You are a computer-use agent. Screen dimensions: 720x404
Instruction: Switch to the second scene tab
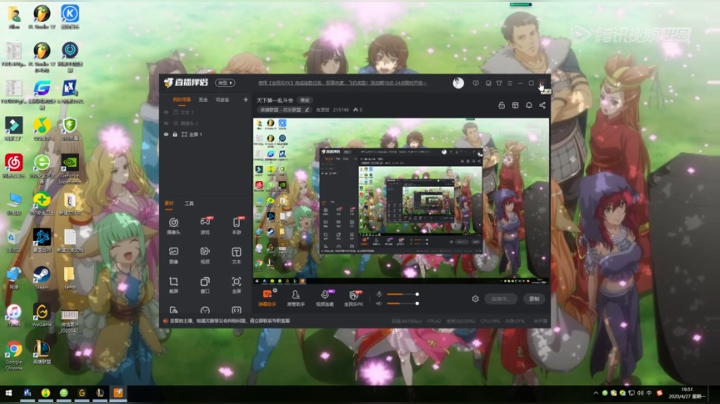(203, 100)
